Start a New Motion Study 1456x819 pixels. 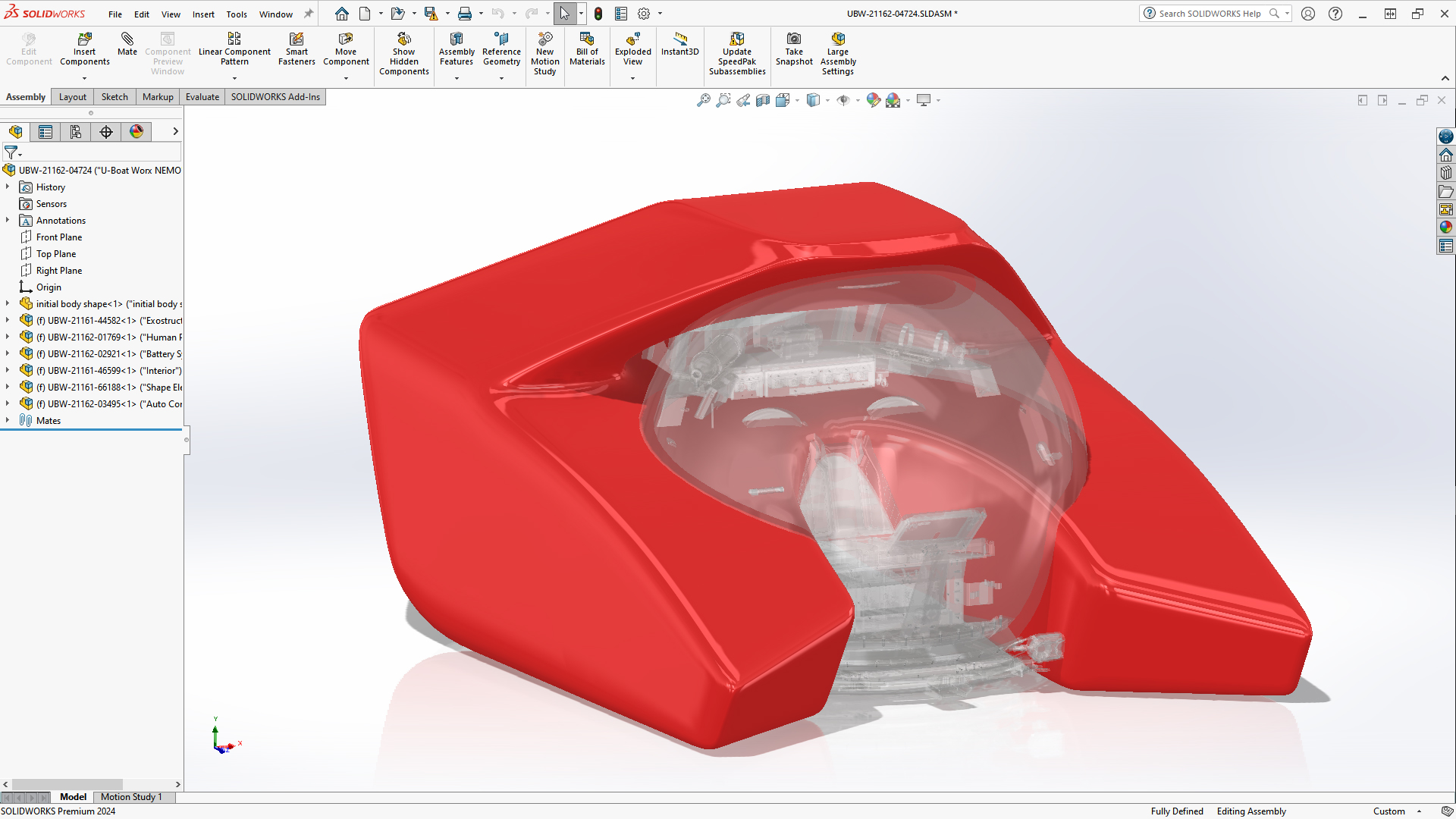(544, 54)
